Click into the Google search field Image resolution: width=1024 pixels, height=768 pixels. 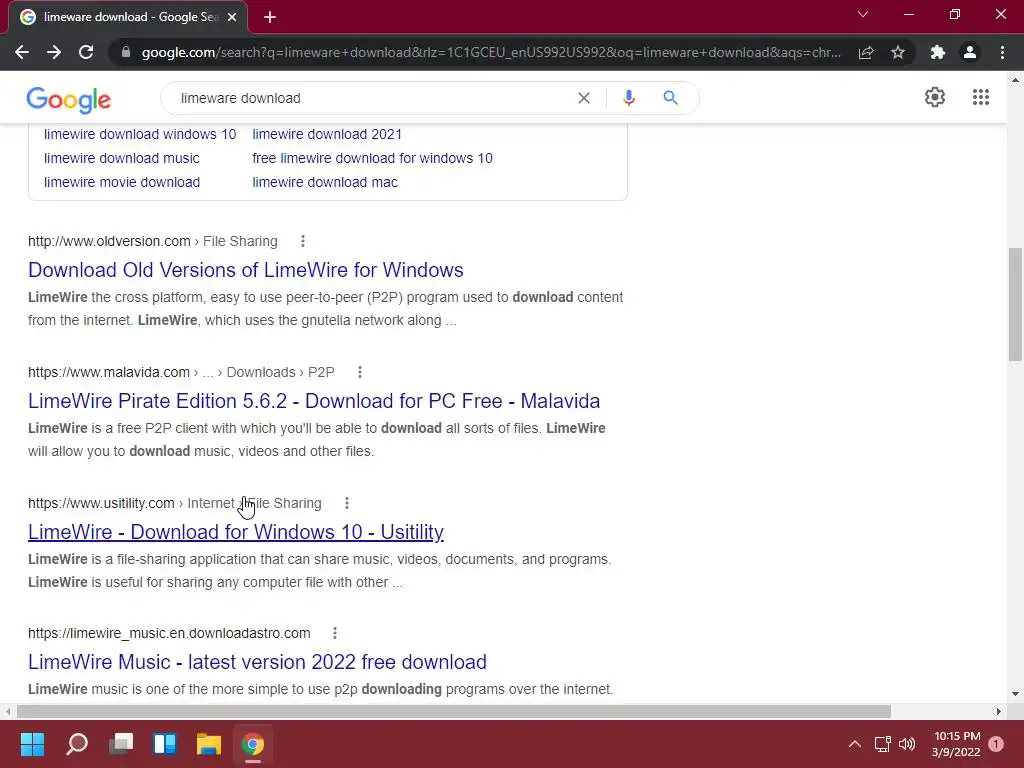(372, 98)
